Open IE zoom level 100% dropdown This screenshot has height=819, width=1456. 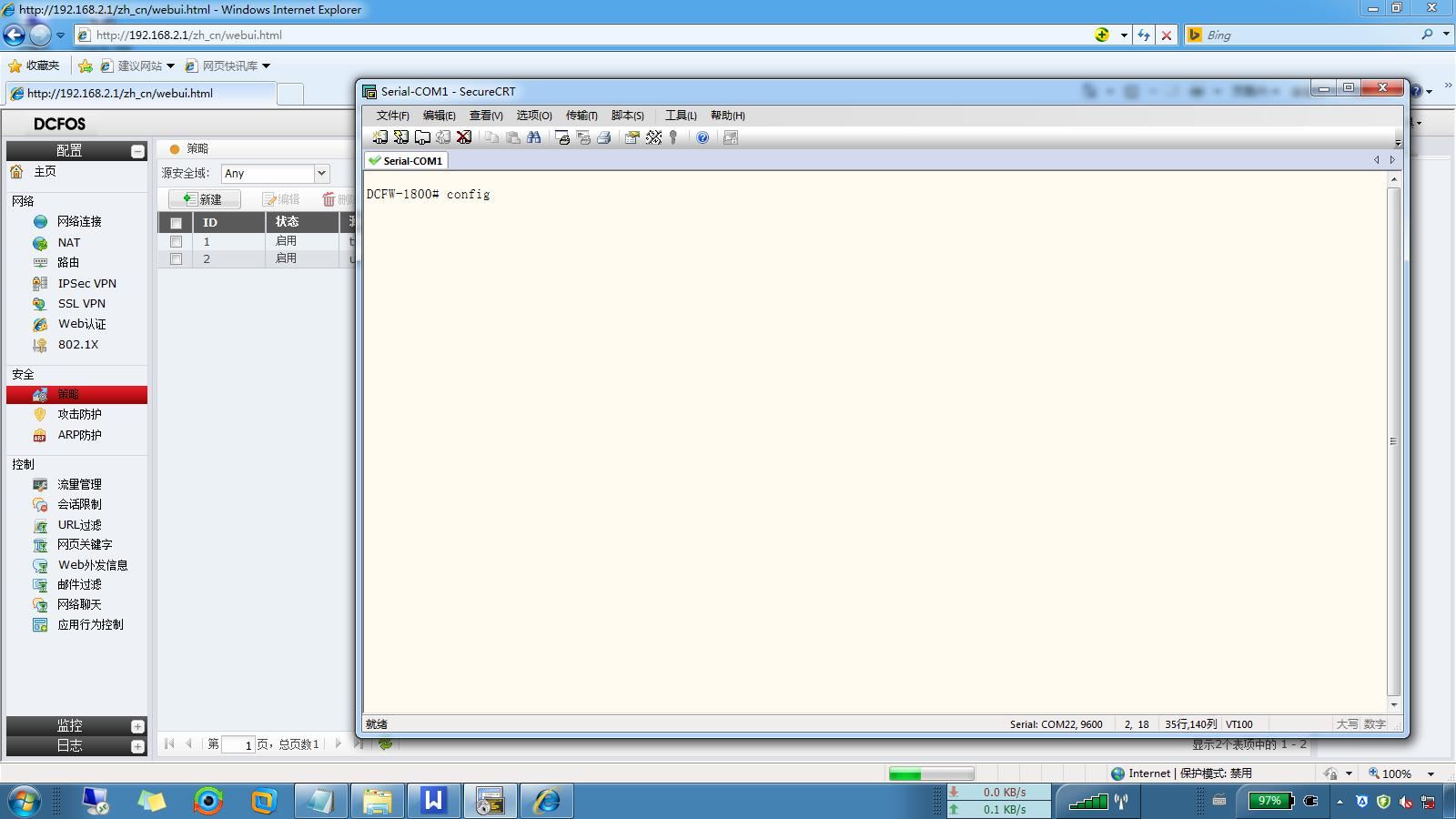point(1431,773)
